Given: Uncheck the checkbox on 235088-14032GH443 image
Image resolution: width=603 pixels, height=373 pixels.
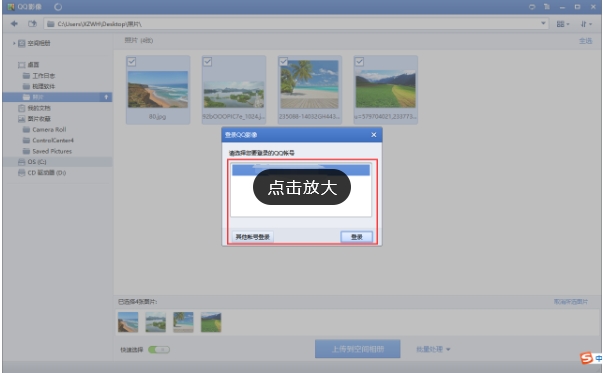Looking at the screenshot, I should click(283, 62).
